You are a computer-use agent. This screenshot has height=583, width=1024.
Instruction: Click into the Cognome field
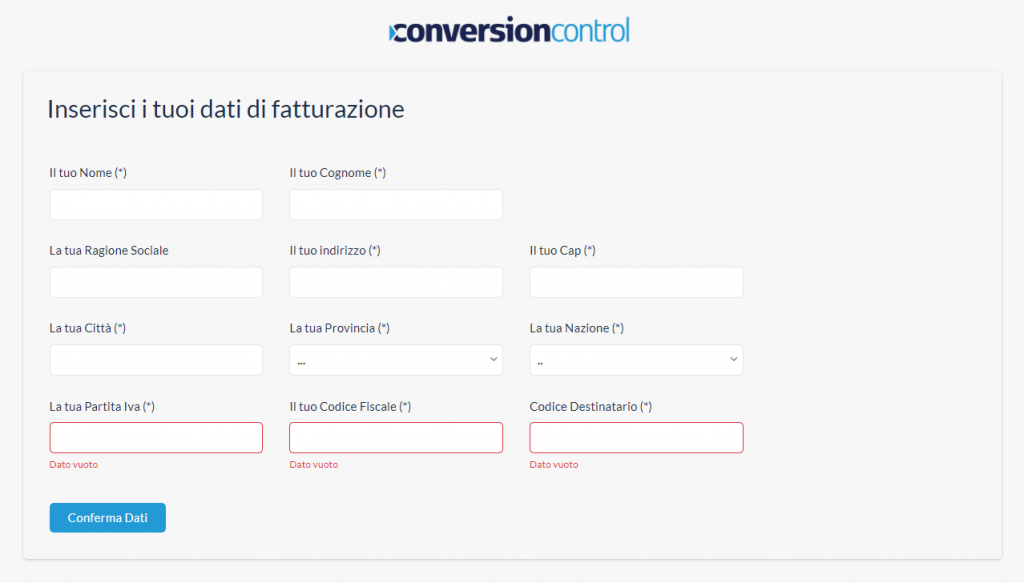coord(396,205)
